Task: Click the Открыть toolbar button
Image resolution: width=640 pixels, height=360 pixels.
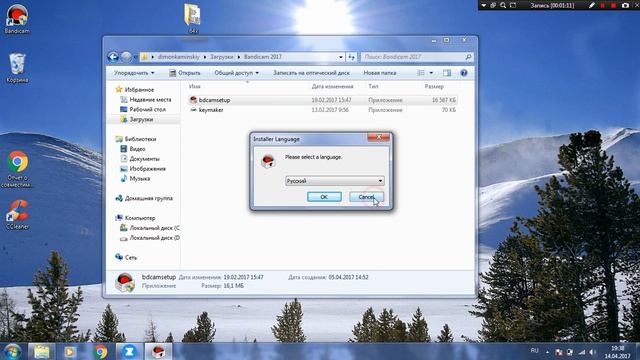Action: click(184, 73)
